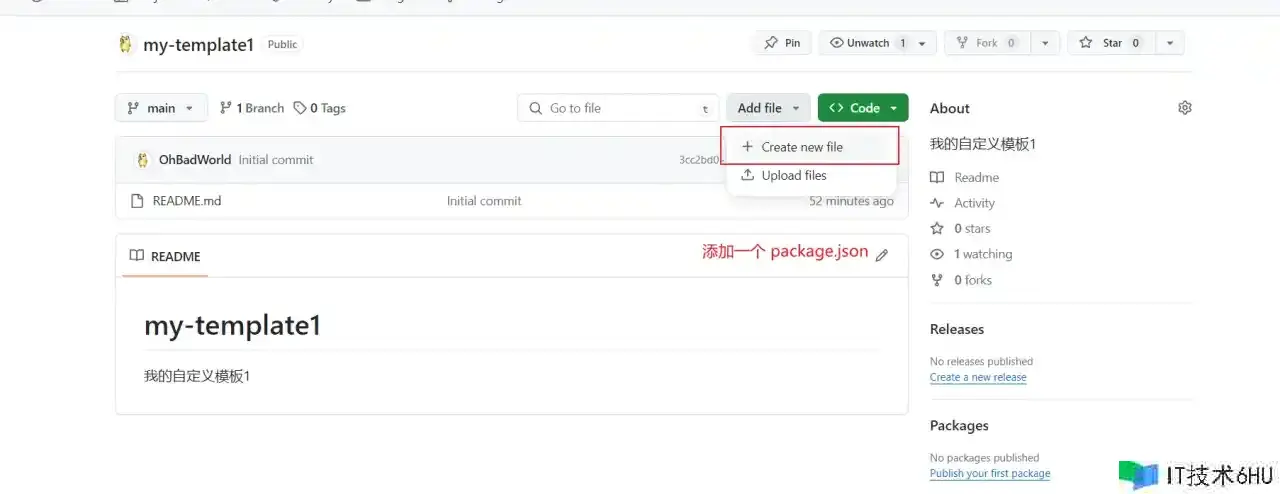
Task: Fork this repository using the Fork button
Action: [x=986, y=43]
